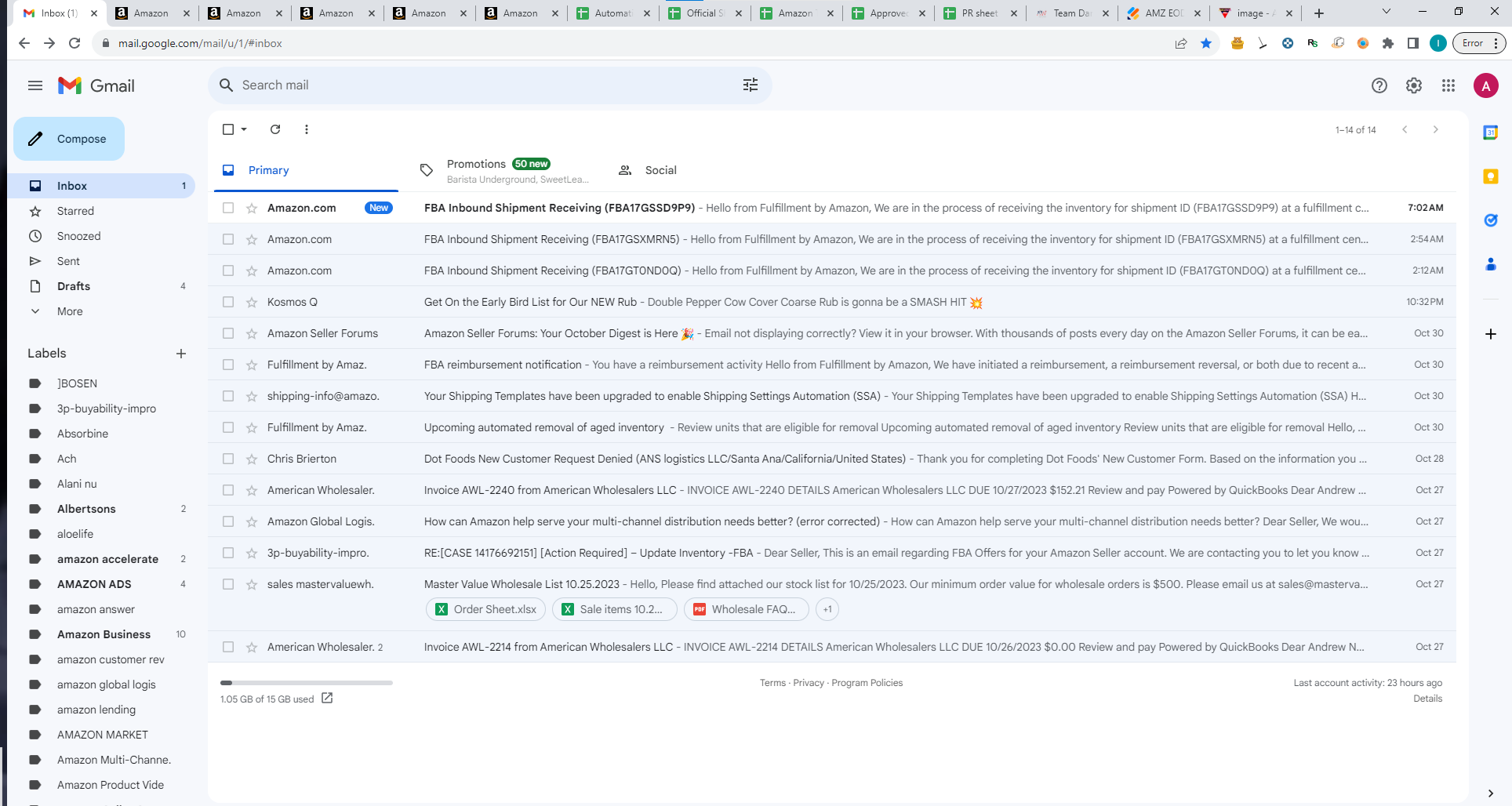Refresh the inbox mail list
1512x806 pixels.
(275, 129)
